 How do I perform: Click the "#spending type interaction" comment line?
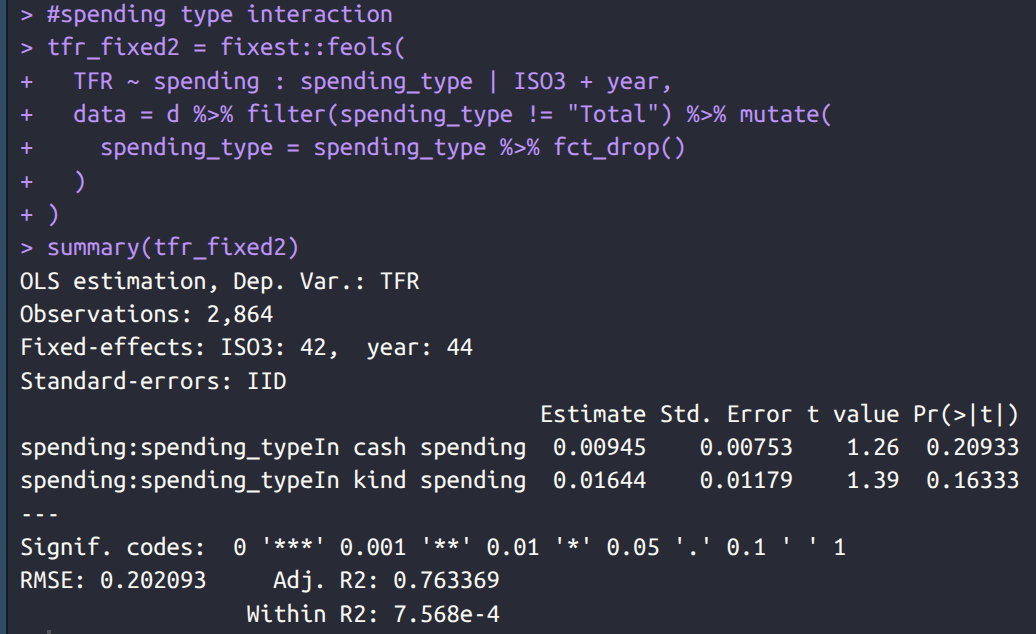tap(219, 14)
